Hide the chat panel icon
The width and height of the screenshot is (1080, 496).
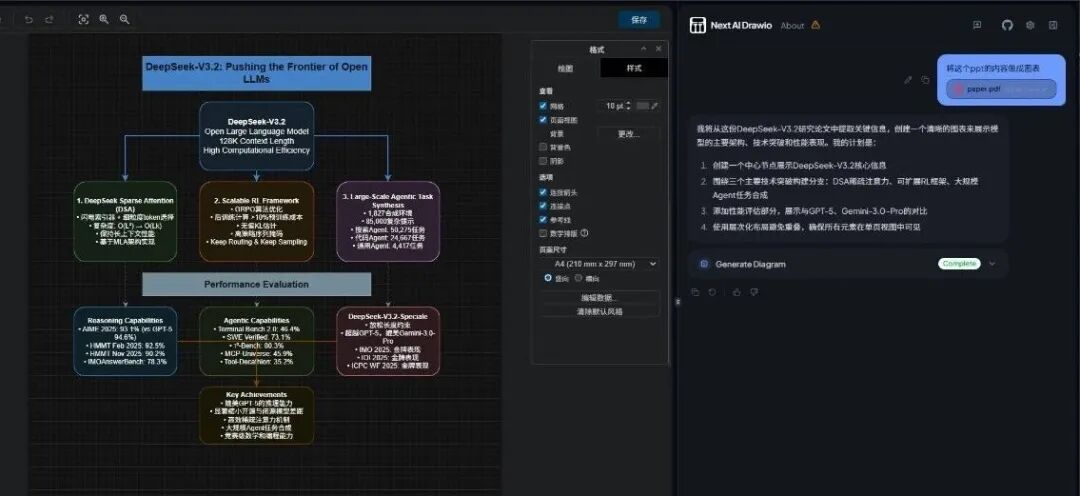point(1053,25)
